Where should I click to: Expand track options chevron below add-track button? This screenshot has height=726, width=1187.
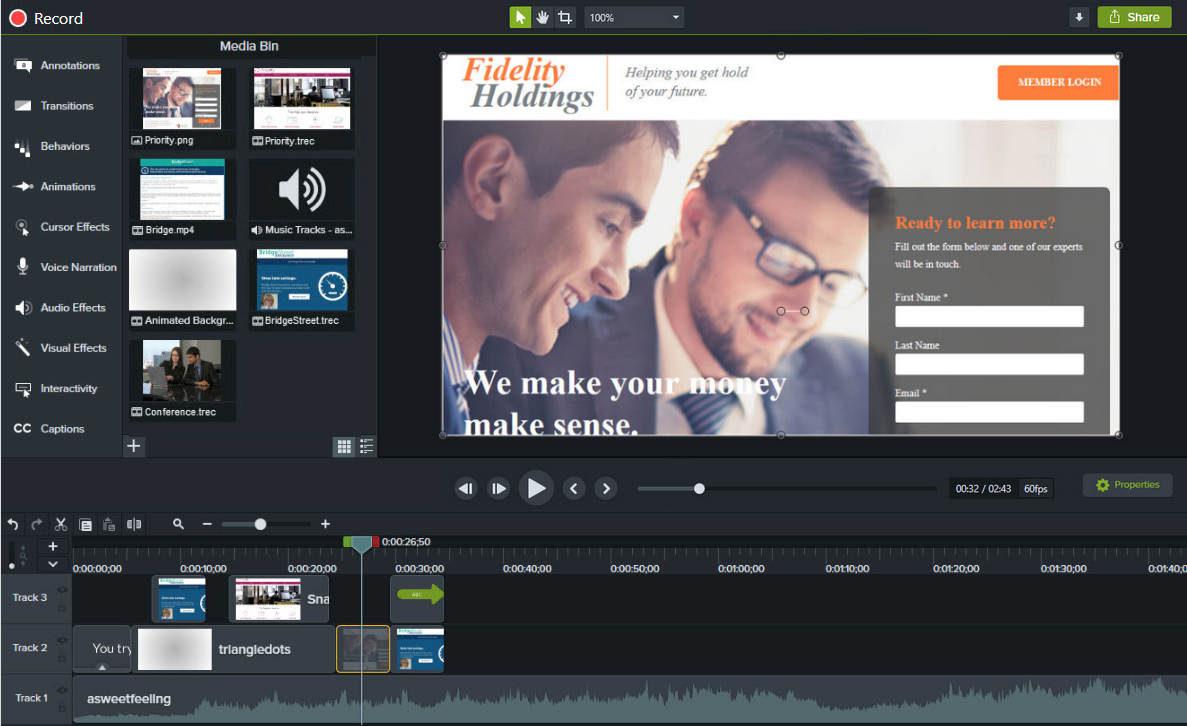53,564
